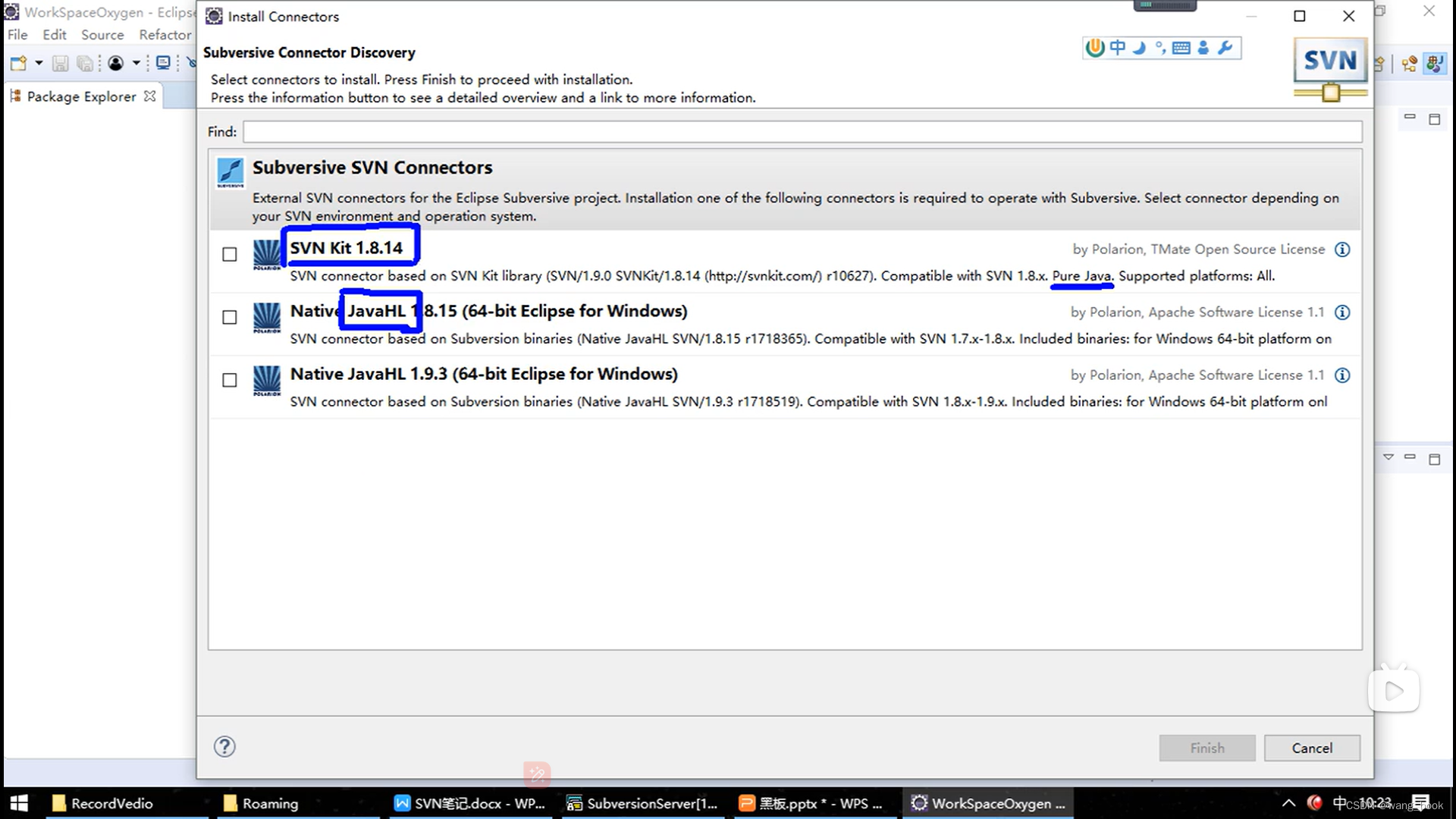Click the round black Eclipse toolbar icon

point(115,64)
